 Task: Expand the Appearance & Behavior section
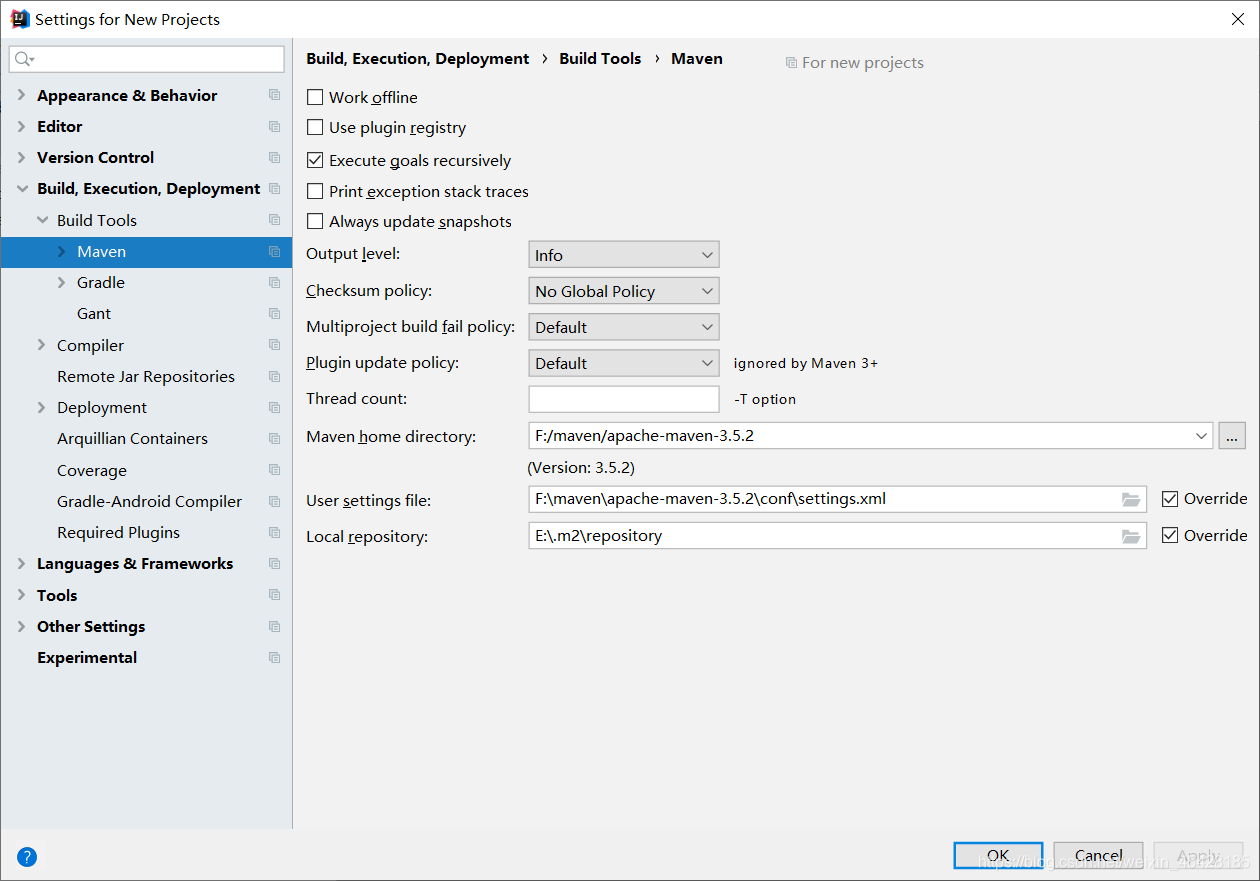(x=22, y=95)
